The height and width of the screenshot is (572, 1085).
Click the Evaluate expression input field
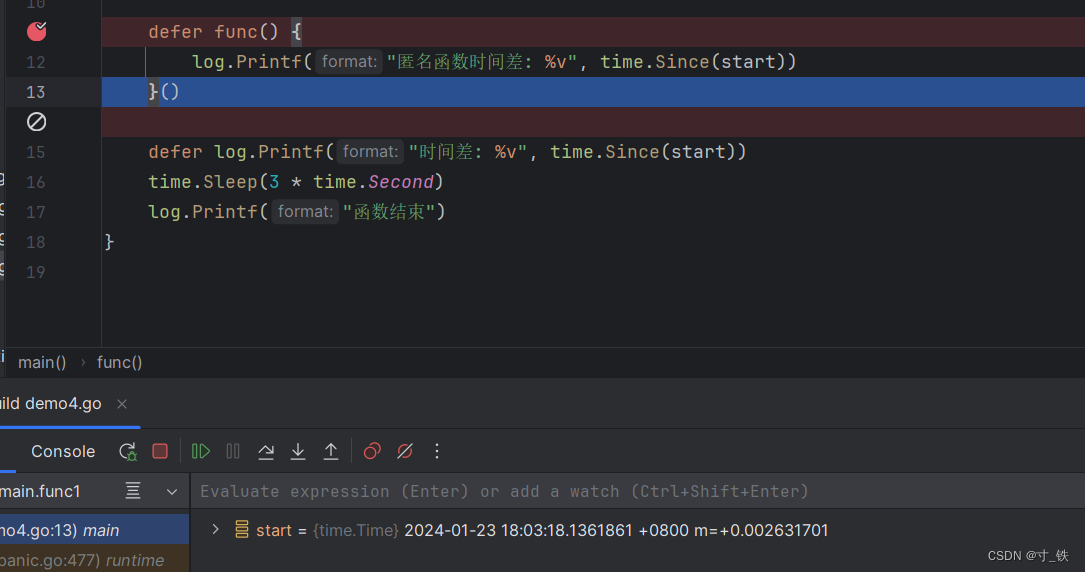click(600, 492)
